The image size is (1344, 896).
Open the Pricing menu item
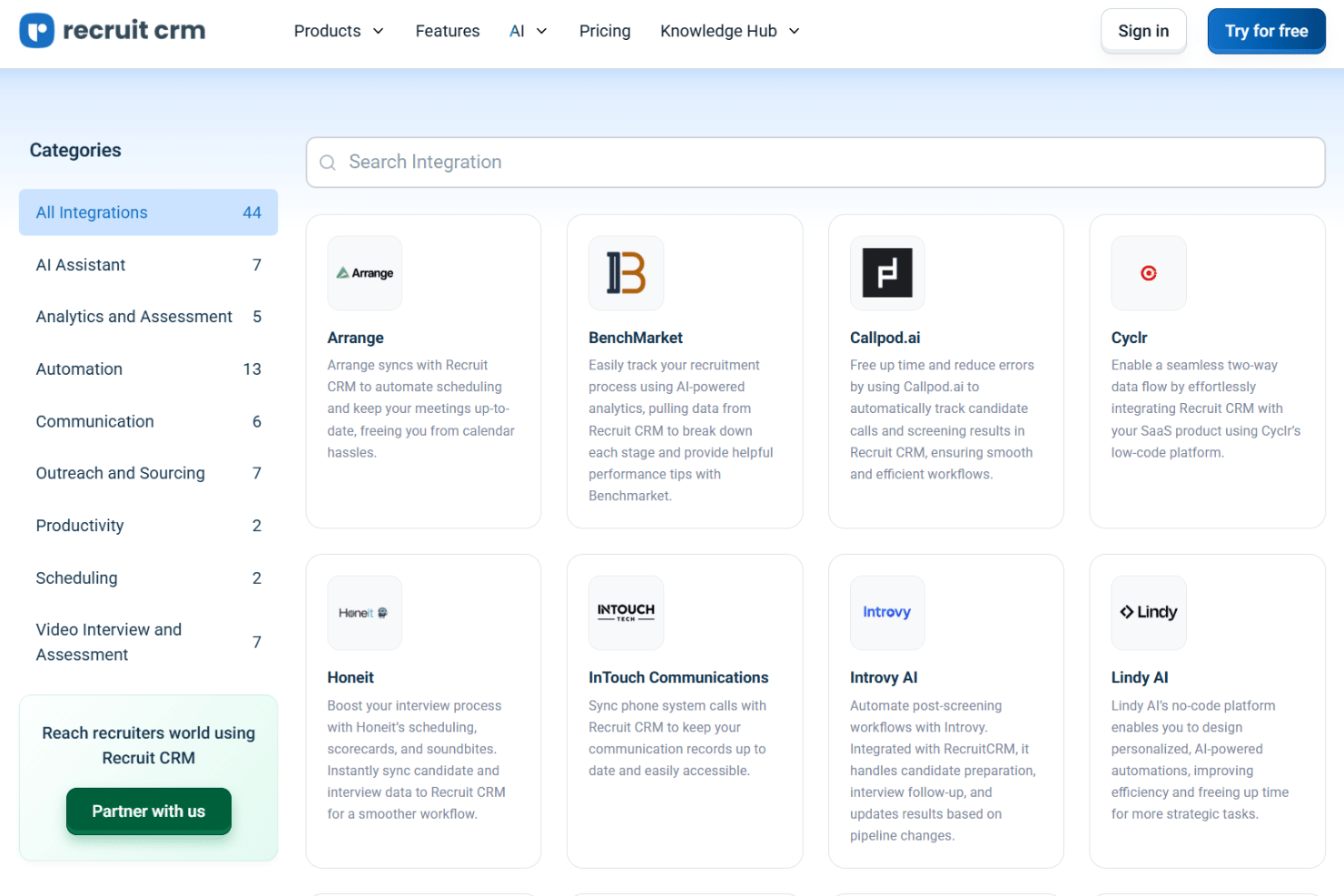pyautogui.click(x=605, y=31)
